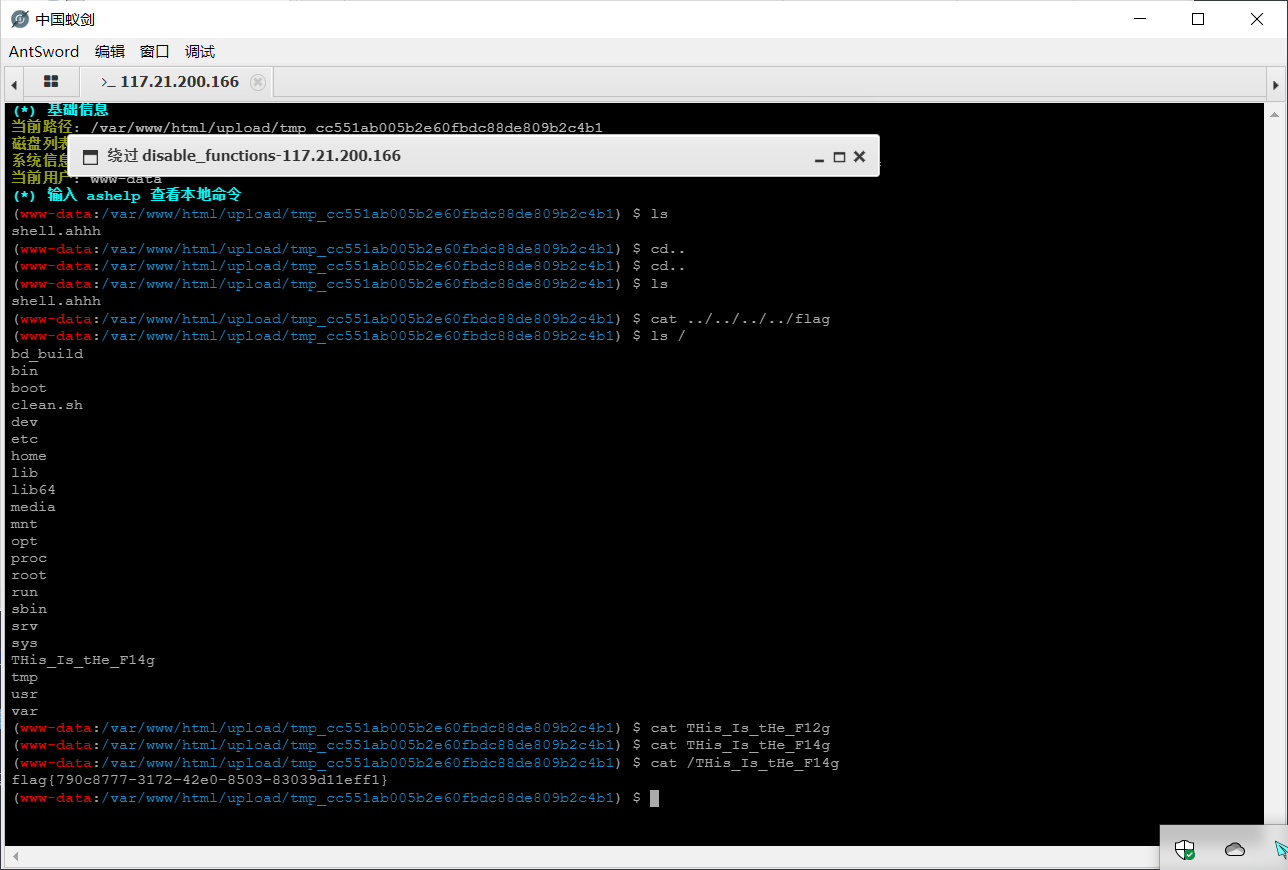The width and height of the screenshot is (1288, 870).
Task: Click proc in the directory listing
Action: pos(29,558)
